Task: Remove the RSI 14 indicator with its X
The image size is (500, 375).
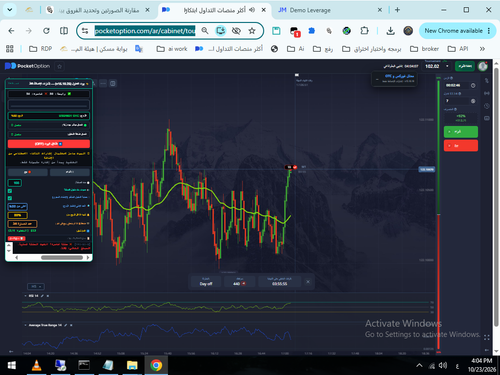Action: tap(48, 296)
